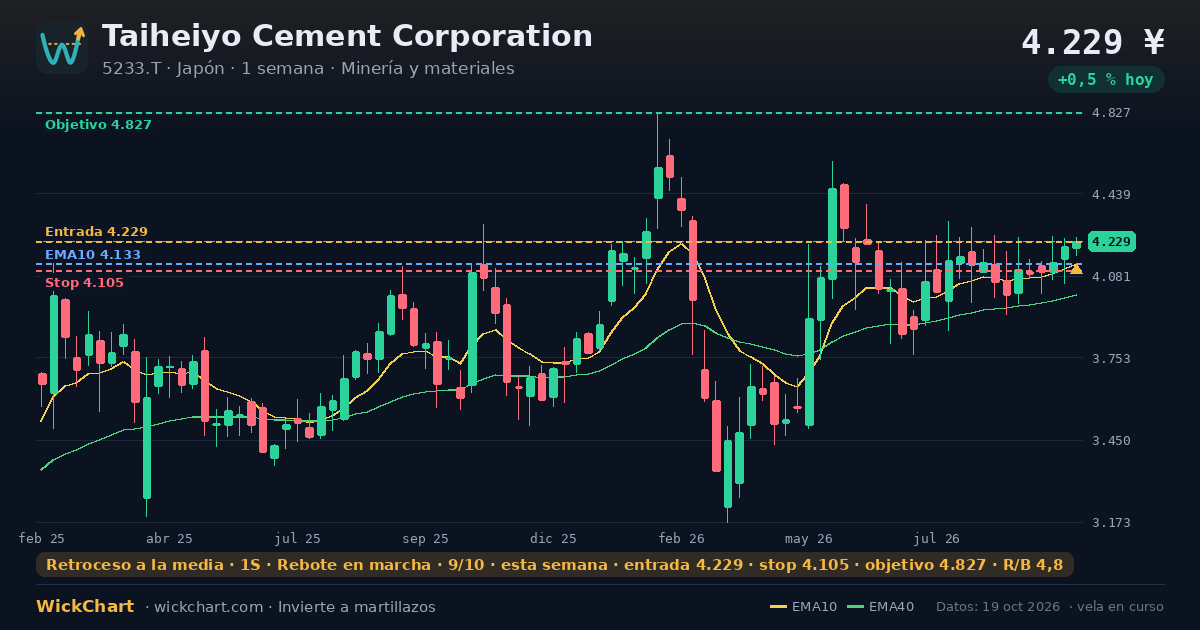Click the Entrada 4.229 label

coord(96,231)
